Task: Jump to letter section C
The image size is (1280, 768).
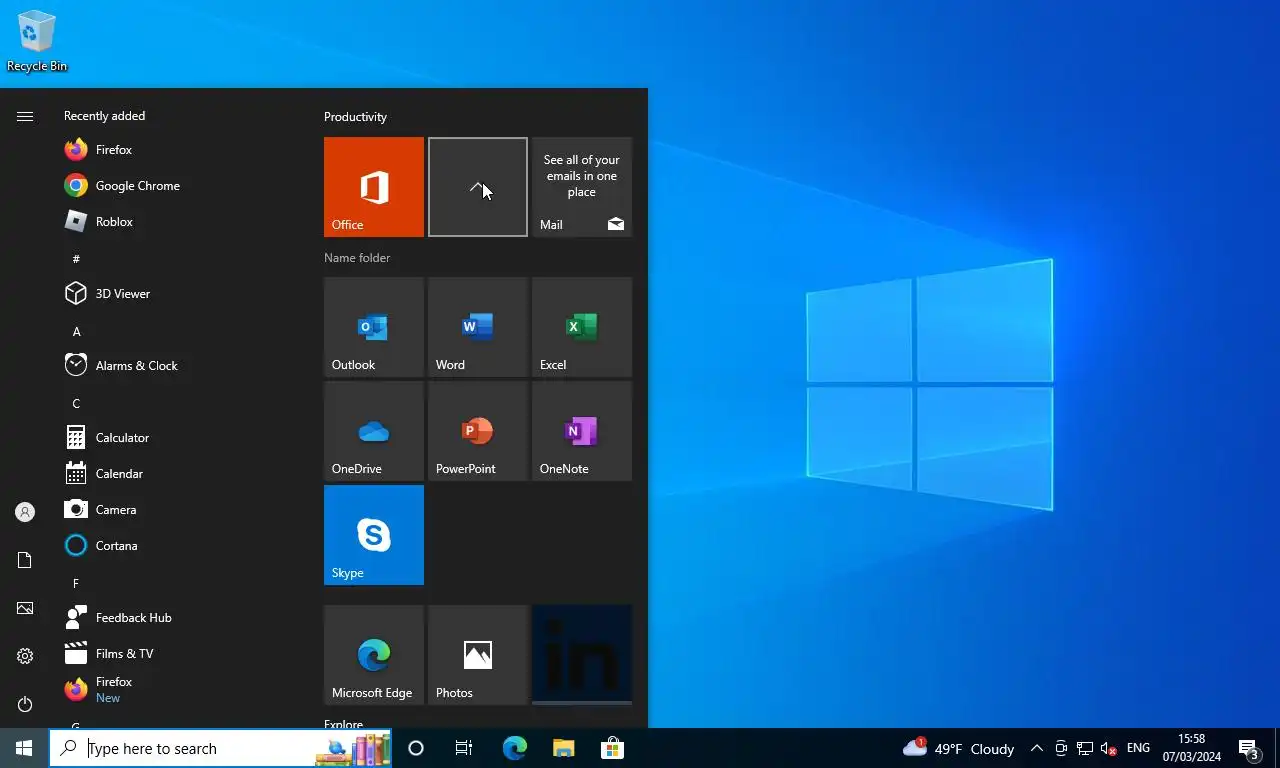Action: [x=76, y=403]
